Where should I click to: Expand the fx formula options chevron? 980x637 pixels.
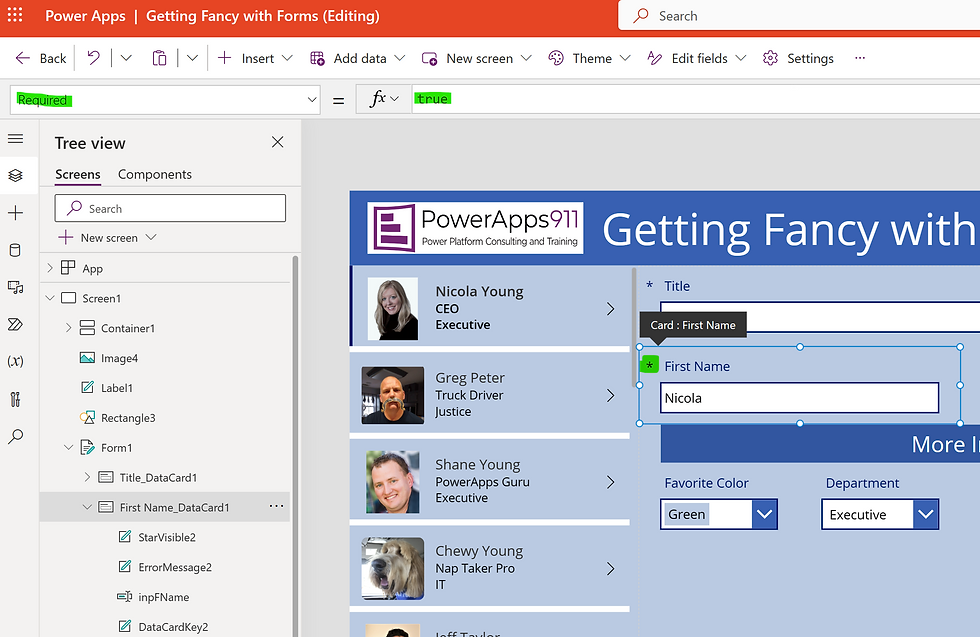[394, 99]
